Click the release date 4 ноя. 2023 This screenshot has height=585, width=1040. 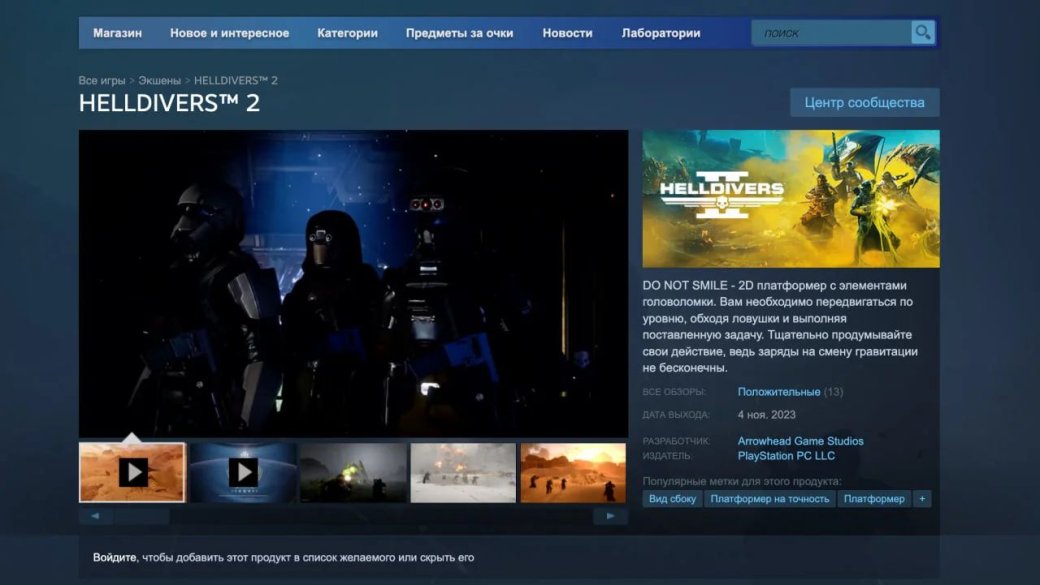coord(766,415)
